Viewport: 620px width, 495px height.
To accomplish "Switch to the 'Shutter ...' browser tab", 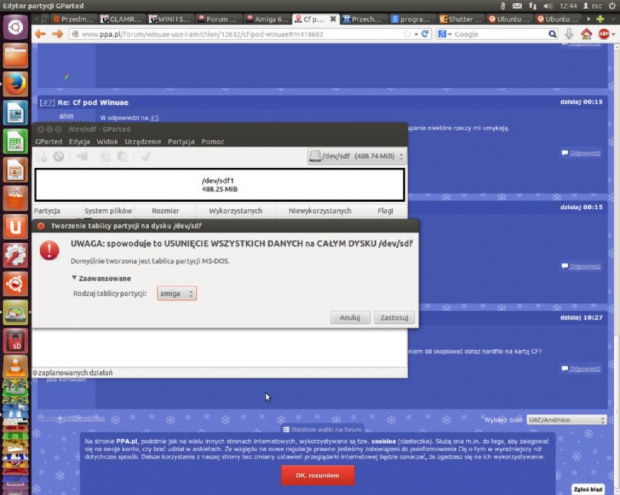I will 461,19.
